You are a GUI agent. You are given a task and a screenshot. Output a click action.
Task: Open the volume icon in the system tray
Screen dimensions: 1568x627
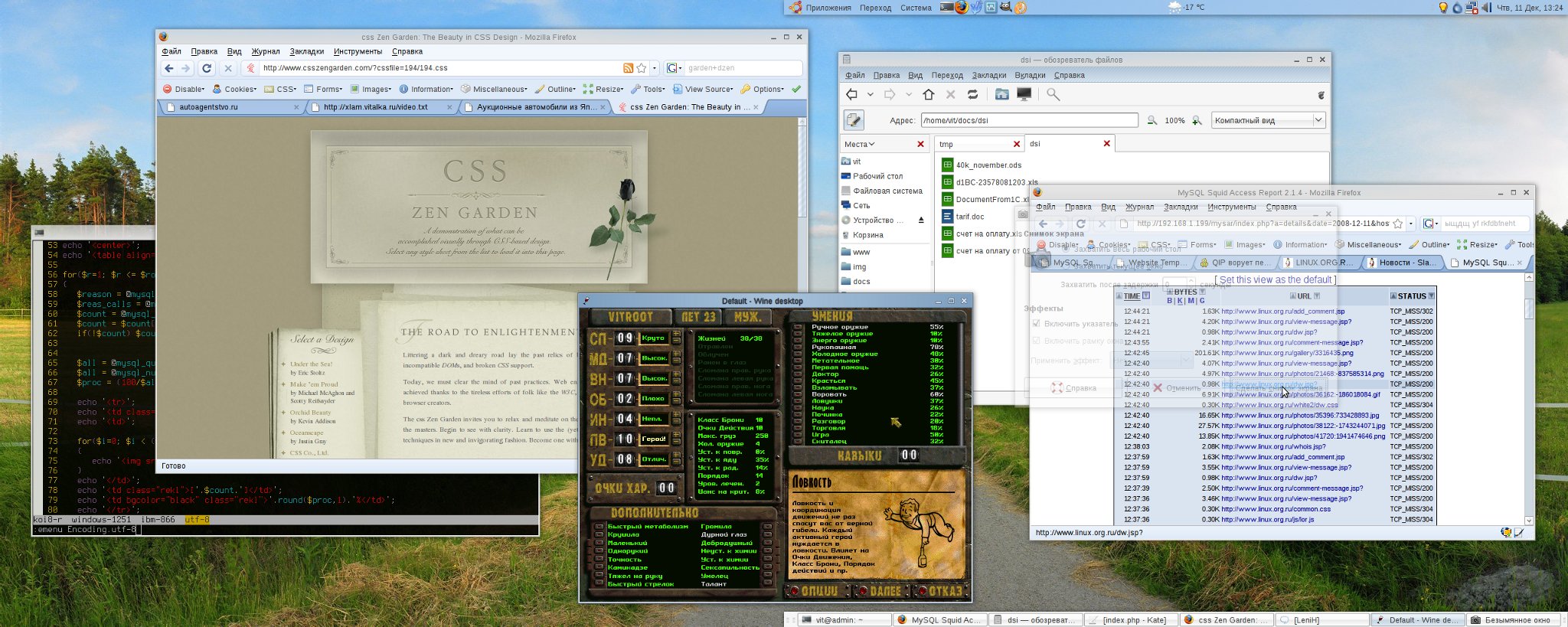click(x=1486, y=8)
